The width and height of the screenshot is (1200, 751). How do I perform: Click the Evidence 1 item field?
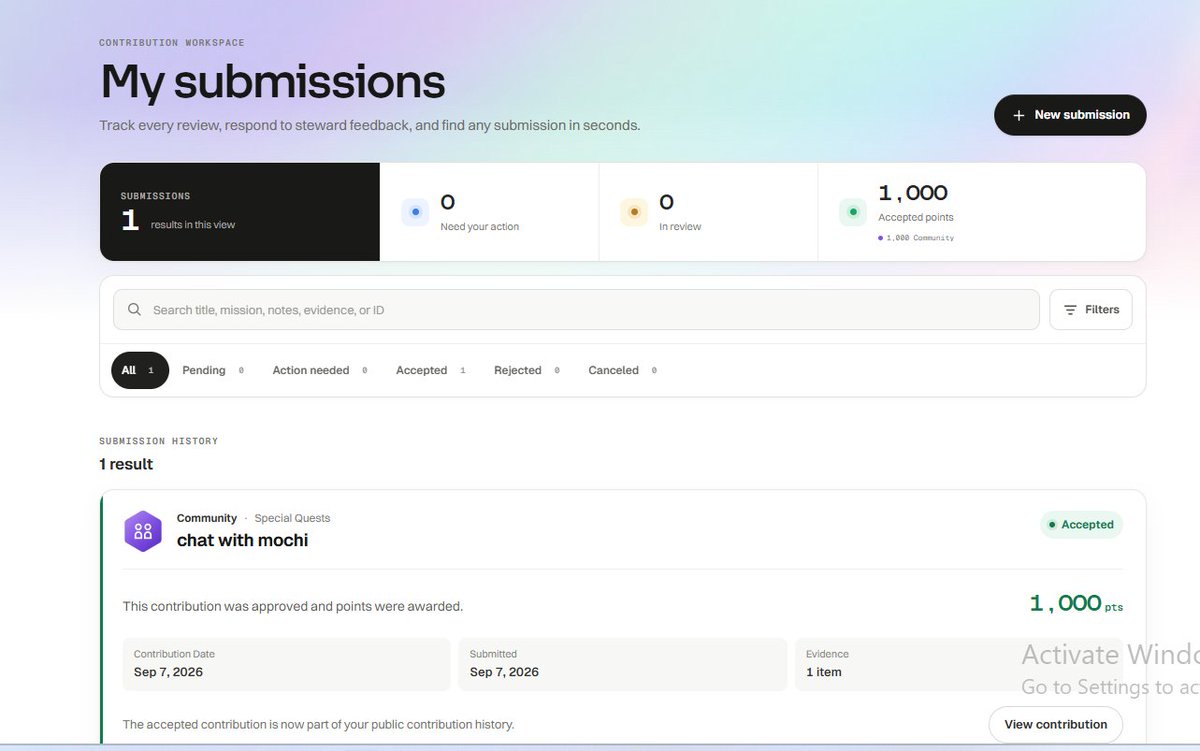point(958,664)
